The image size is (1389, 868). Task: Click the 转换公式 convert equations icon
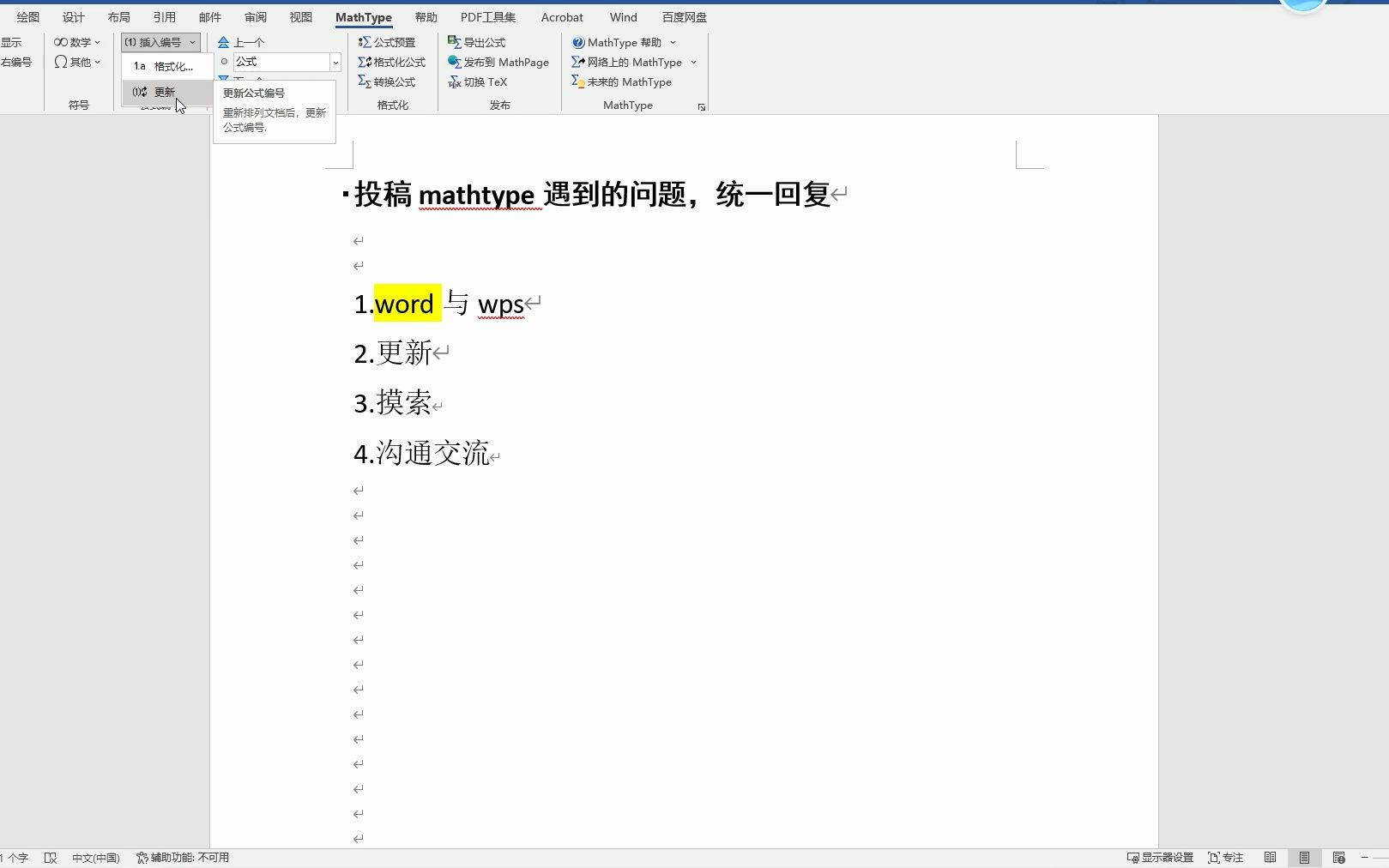pyautogui.click(x=365, y=81)
